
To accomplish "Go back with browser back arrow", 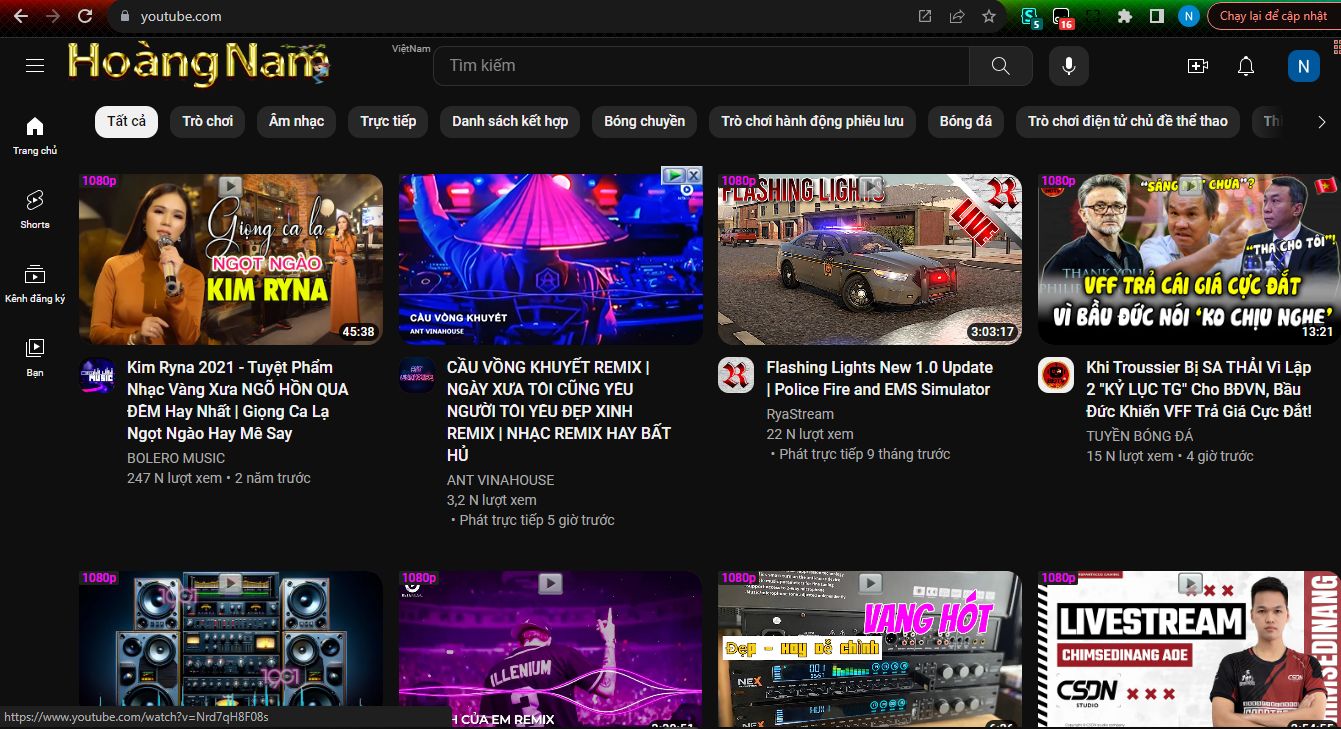I will [20, 16].
